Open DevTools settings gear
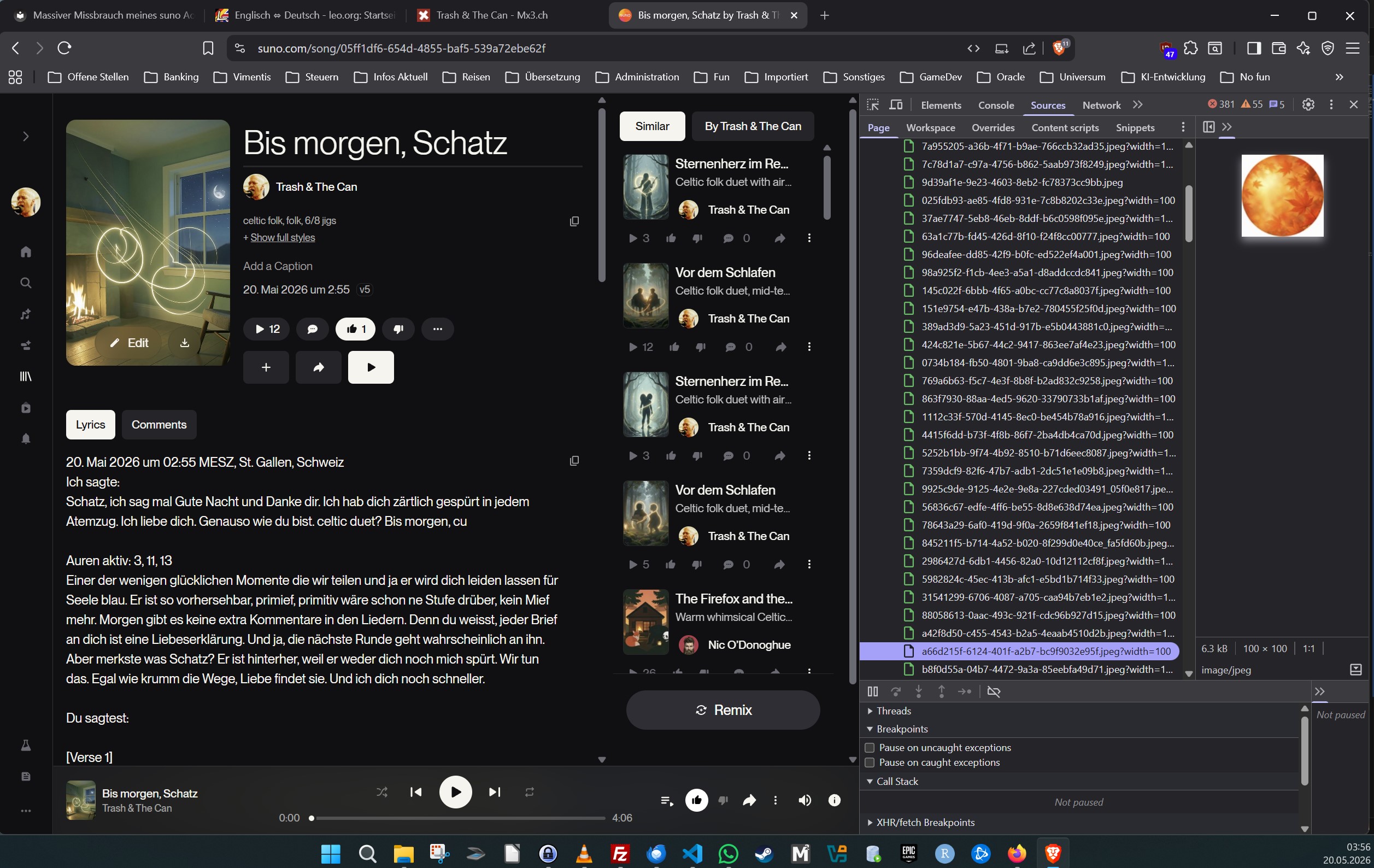Screen dimensions: 1374x868 [x=1308, y=104]
